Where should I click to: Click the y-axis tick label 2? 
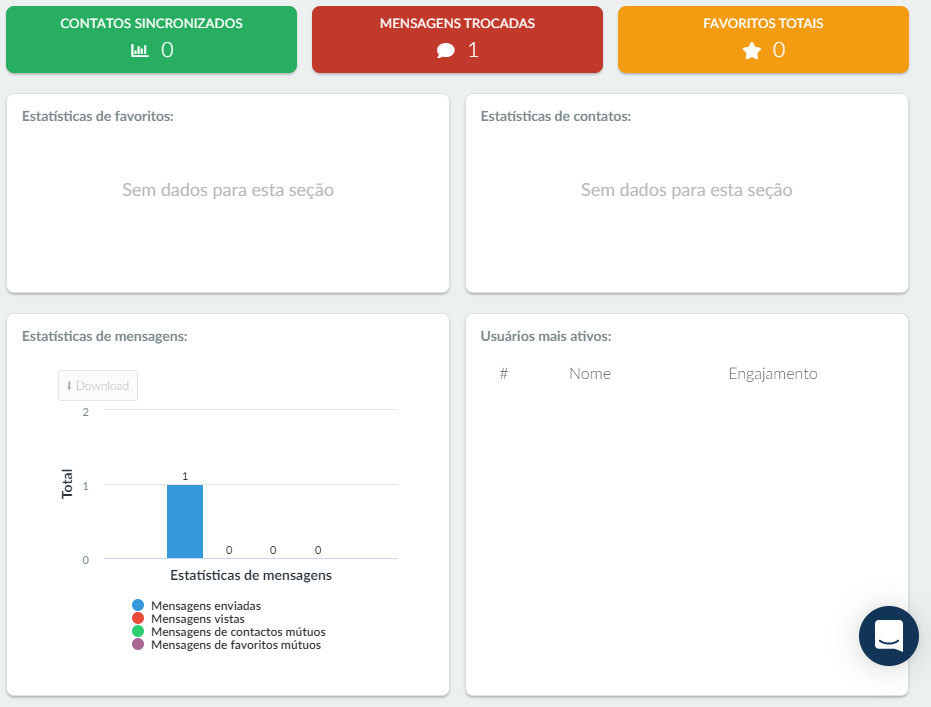click(x=86, y=412)
